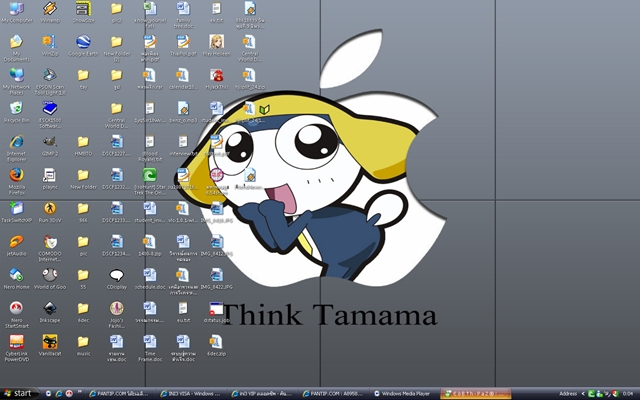Open the My Computer desktop icon
Image resolution: width=640 pixels, height=400 pixels.
(17, 12)
